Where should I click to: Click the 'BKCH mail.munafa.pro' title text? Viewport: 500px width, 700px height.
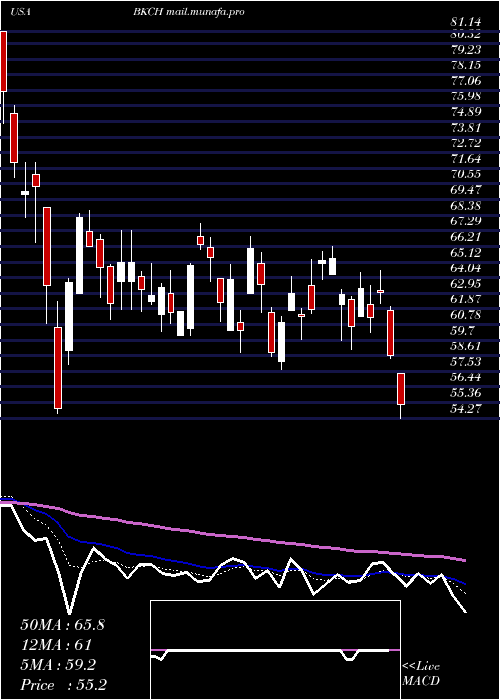click(188, 12)
